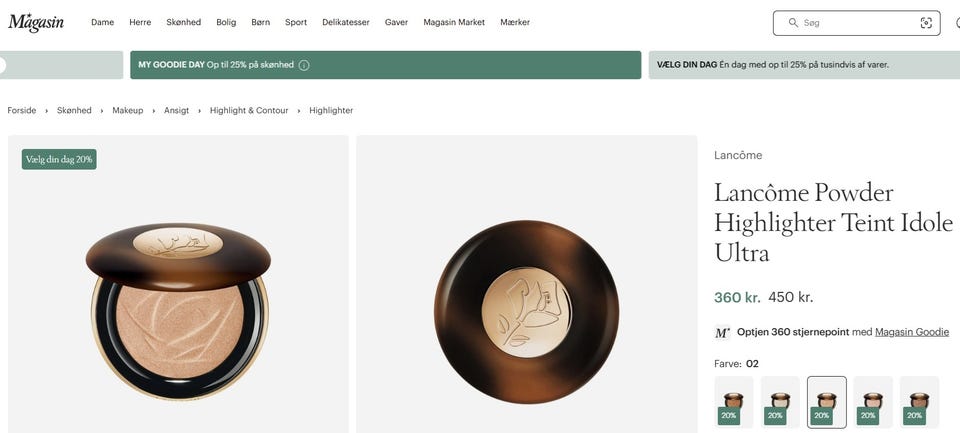
Task: Pick the fifth colour swatch
Action: pos(919,401)
